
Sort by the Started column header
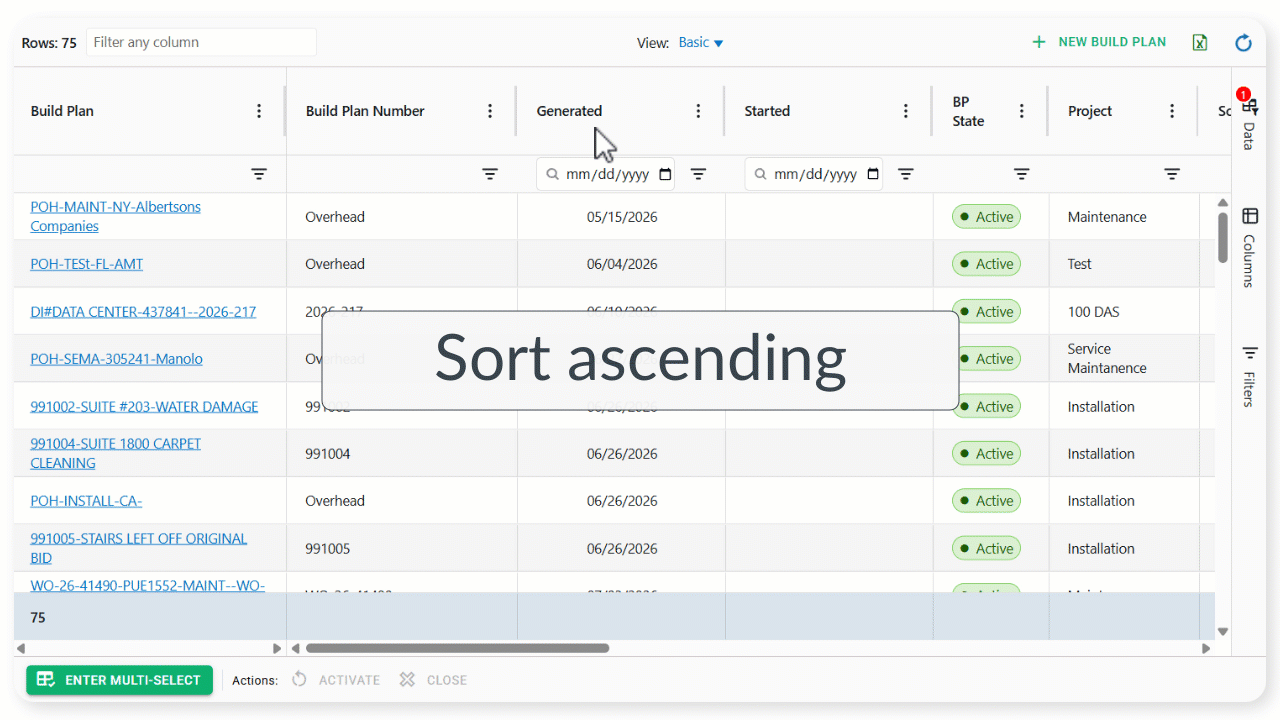coord(767,111)
